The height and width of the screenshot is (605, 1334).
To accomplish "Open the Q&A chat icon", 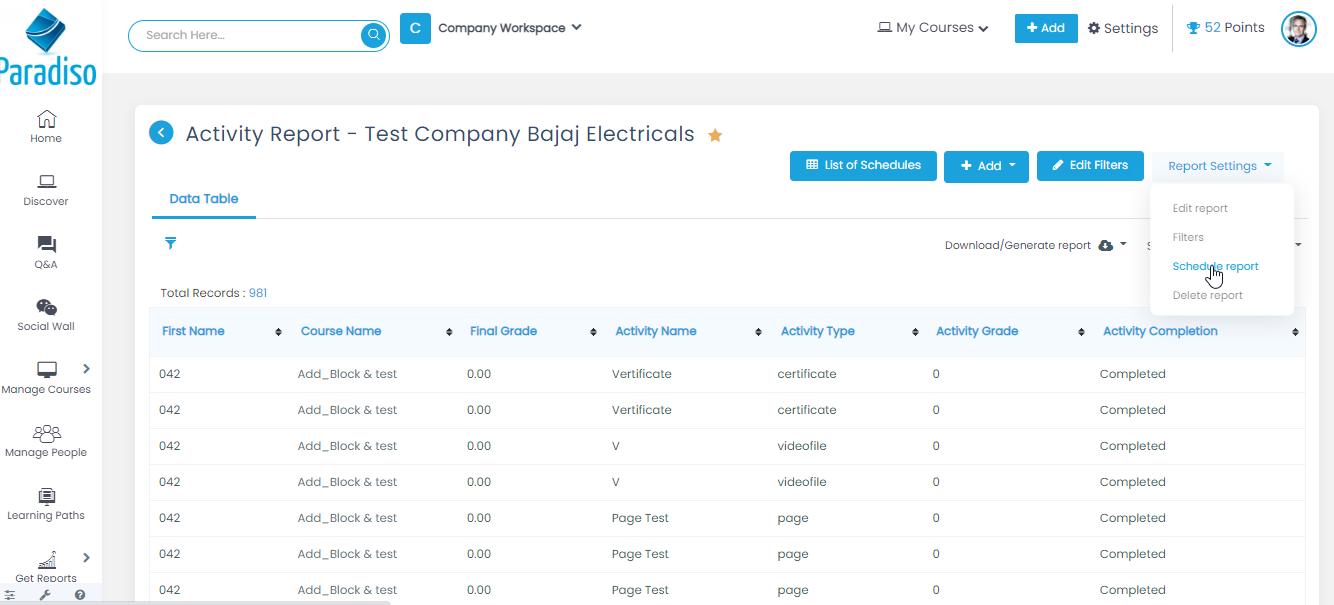I will click(46, 246).
